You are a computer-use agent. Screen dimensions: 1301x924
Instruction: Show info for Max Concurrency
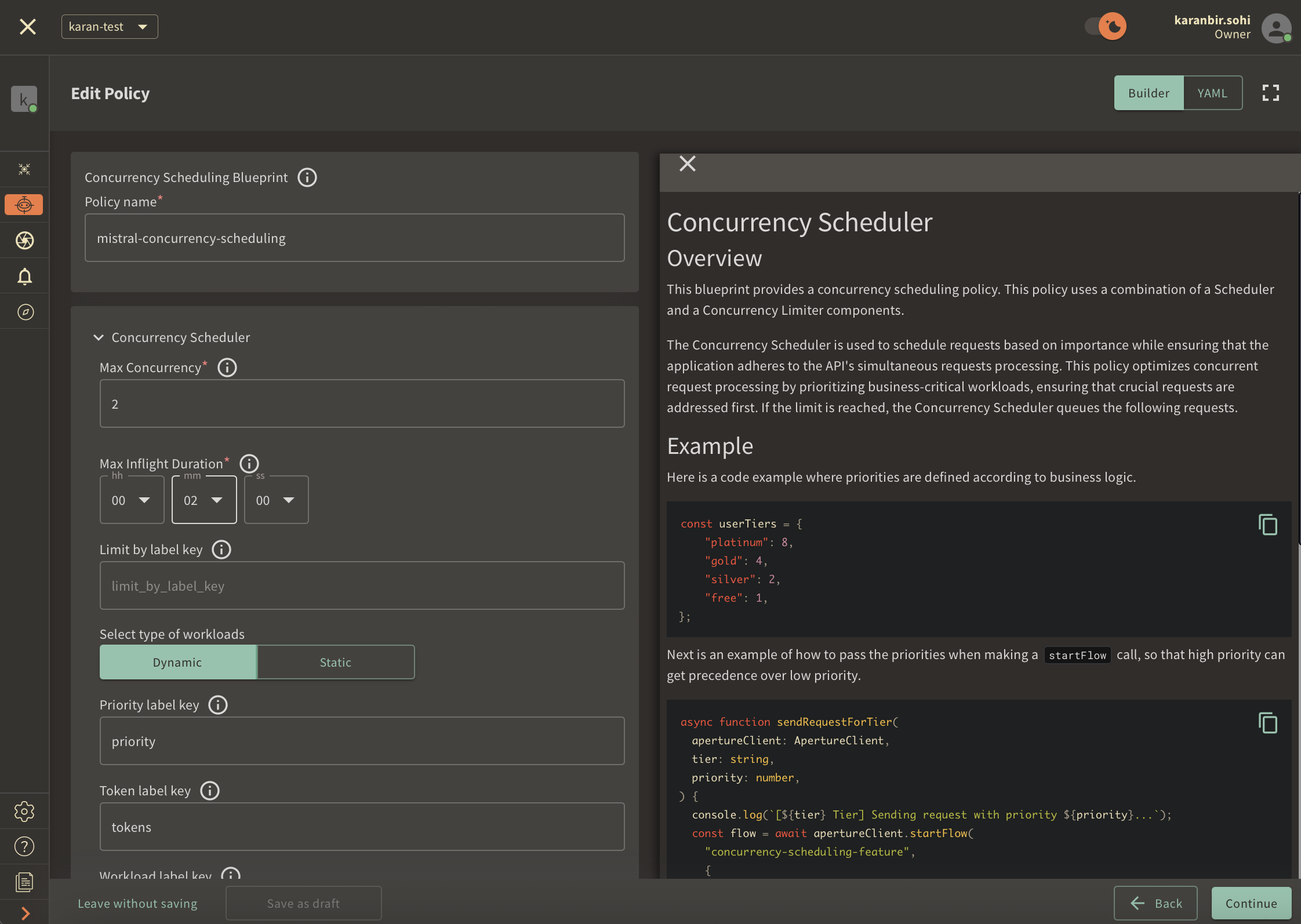point(227,368)
